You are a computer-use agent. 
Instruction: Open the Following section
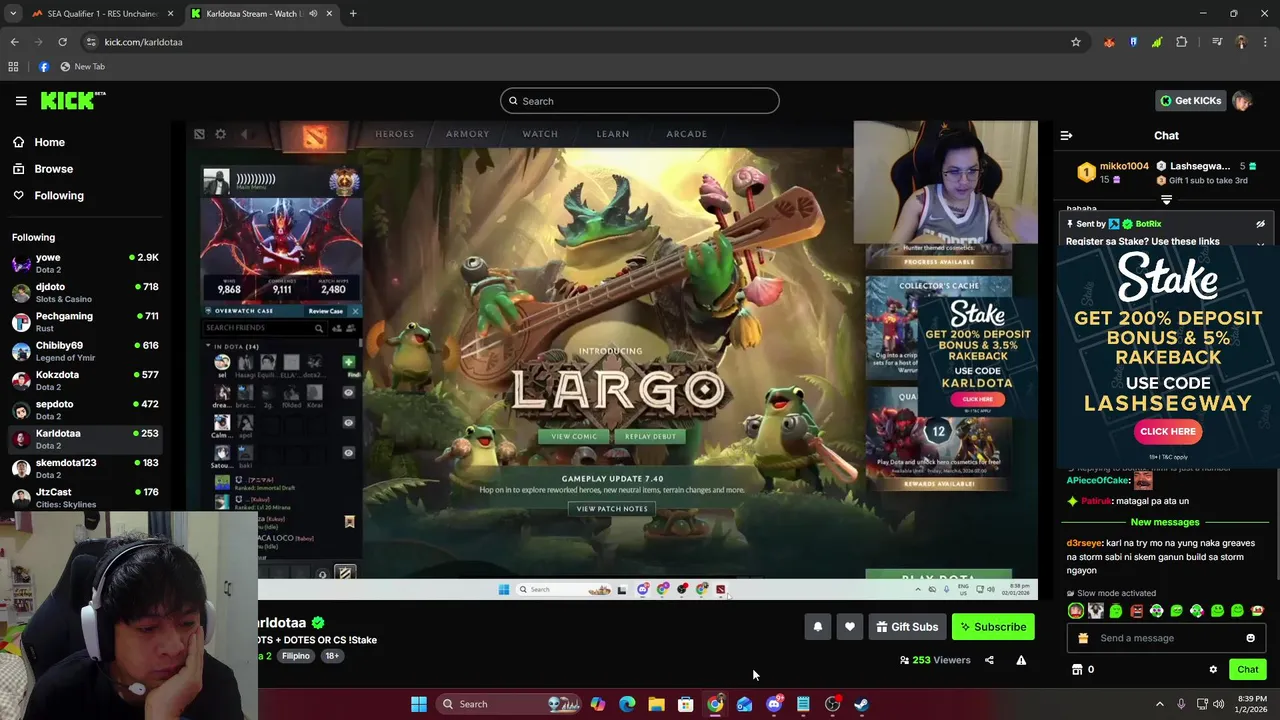click(x=59, y=196)
